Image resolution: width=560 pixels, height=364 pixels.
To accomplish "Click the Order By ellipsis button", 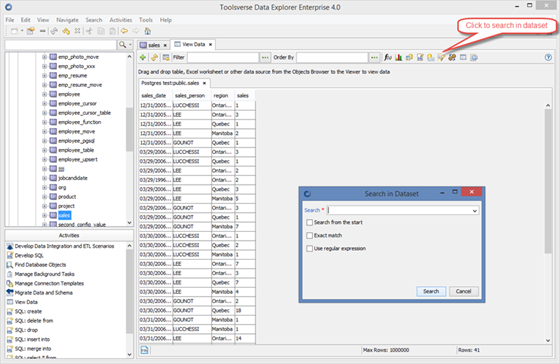I will (374, 58).
